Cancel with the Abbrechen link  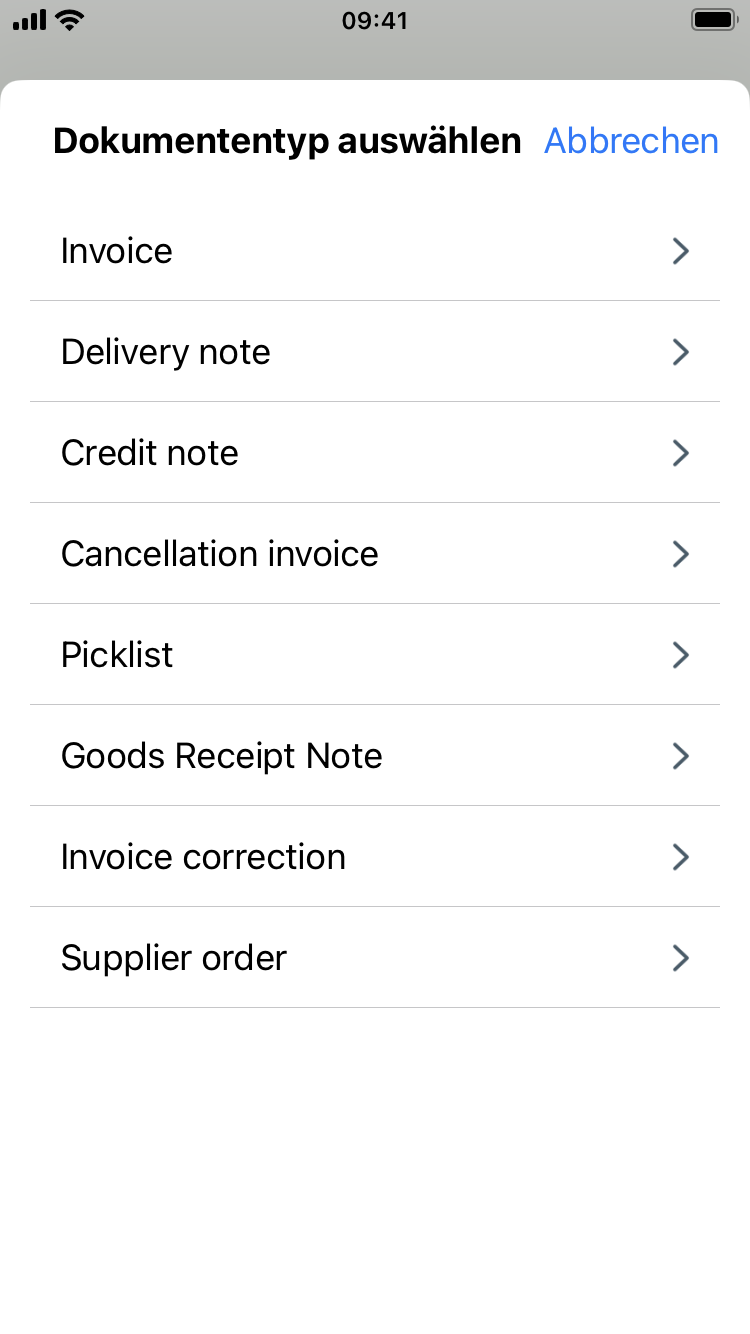point(631,141)
